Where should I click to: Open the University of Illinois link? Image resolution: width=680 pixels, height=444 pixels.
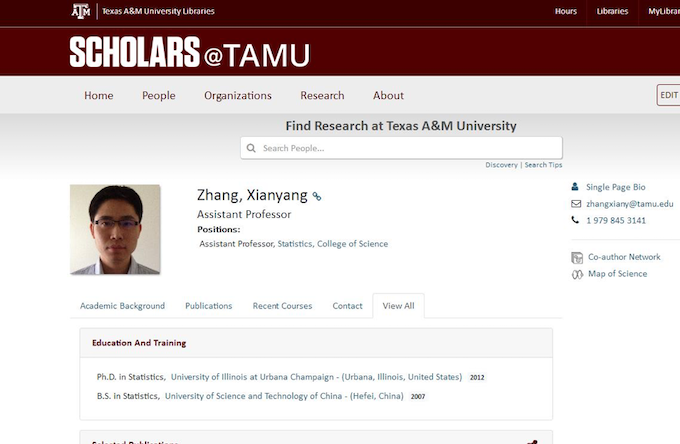[x=316, y=378]
